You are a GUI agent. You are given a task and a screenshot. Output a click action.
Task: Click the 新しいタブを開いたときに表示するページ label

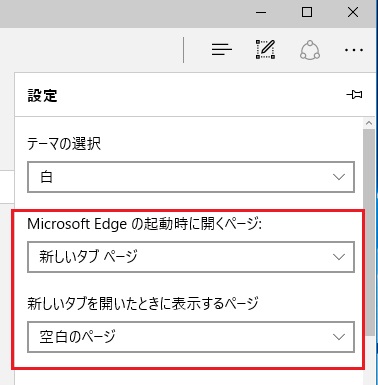click(x=143, y=303)
